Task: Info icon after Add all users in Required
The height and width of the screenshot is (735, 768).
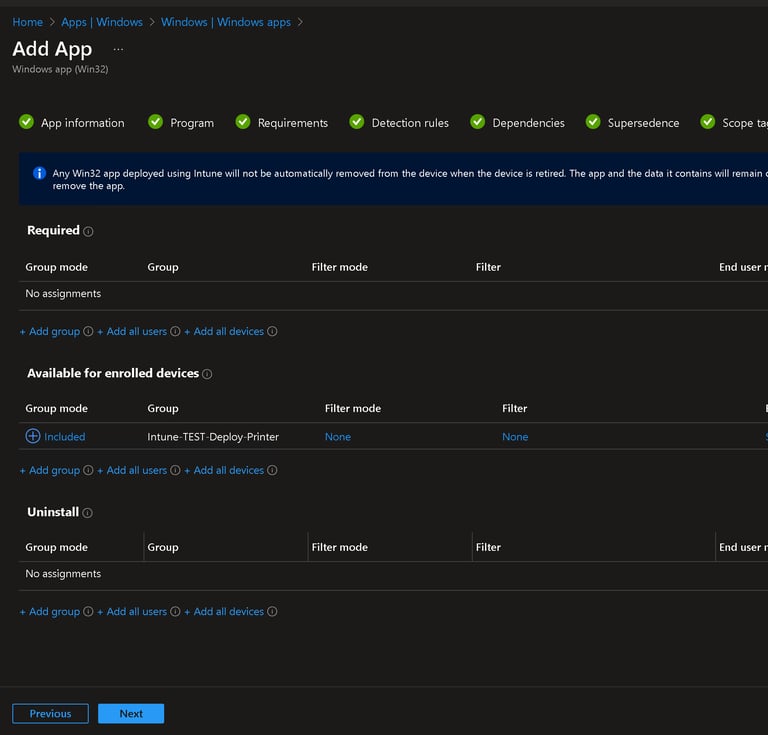Action: point(175,332)
